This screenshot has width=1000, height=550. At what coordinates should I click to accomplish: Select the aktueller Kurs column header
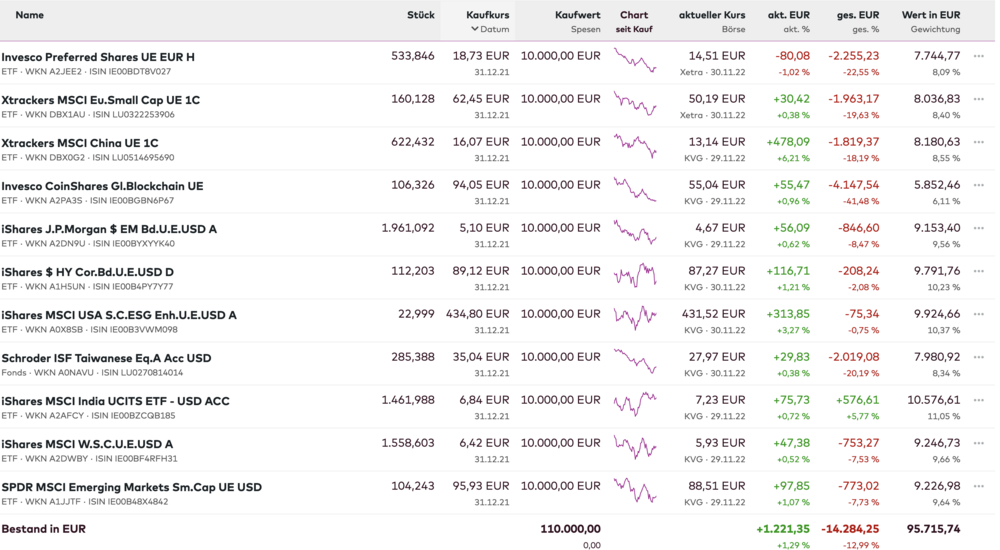pyautogui.click(x=711, y=15)
